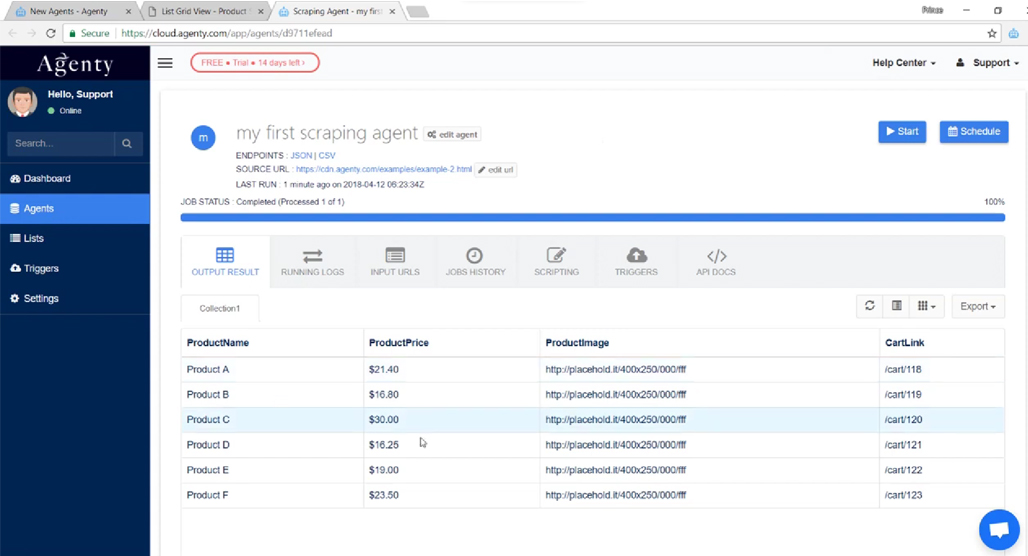
Task: Open Triggers in the sidebar
Action: [75, 269]
